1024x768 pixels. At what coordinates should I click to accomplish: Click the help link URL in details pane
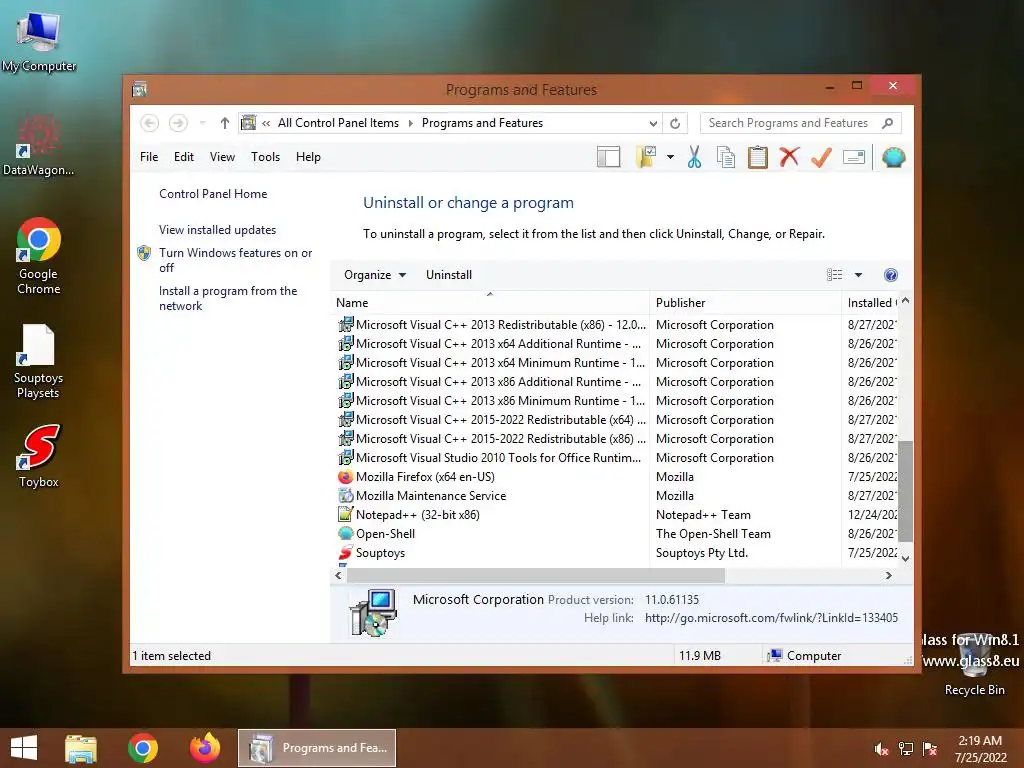[771, 618]
